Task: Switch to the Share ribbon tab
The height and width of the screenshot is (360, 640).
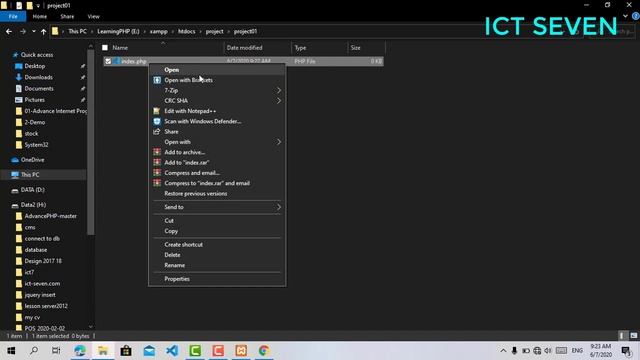Action: (67, 16)
